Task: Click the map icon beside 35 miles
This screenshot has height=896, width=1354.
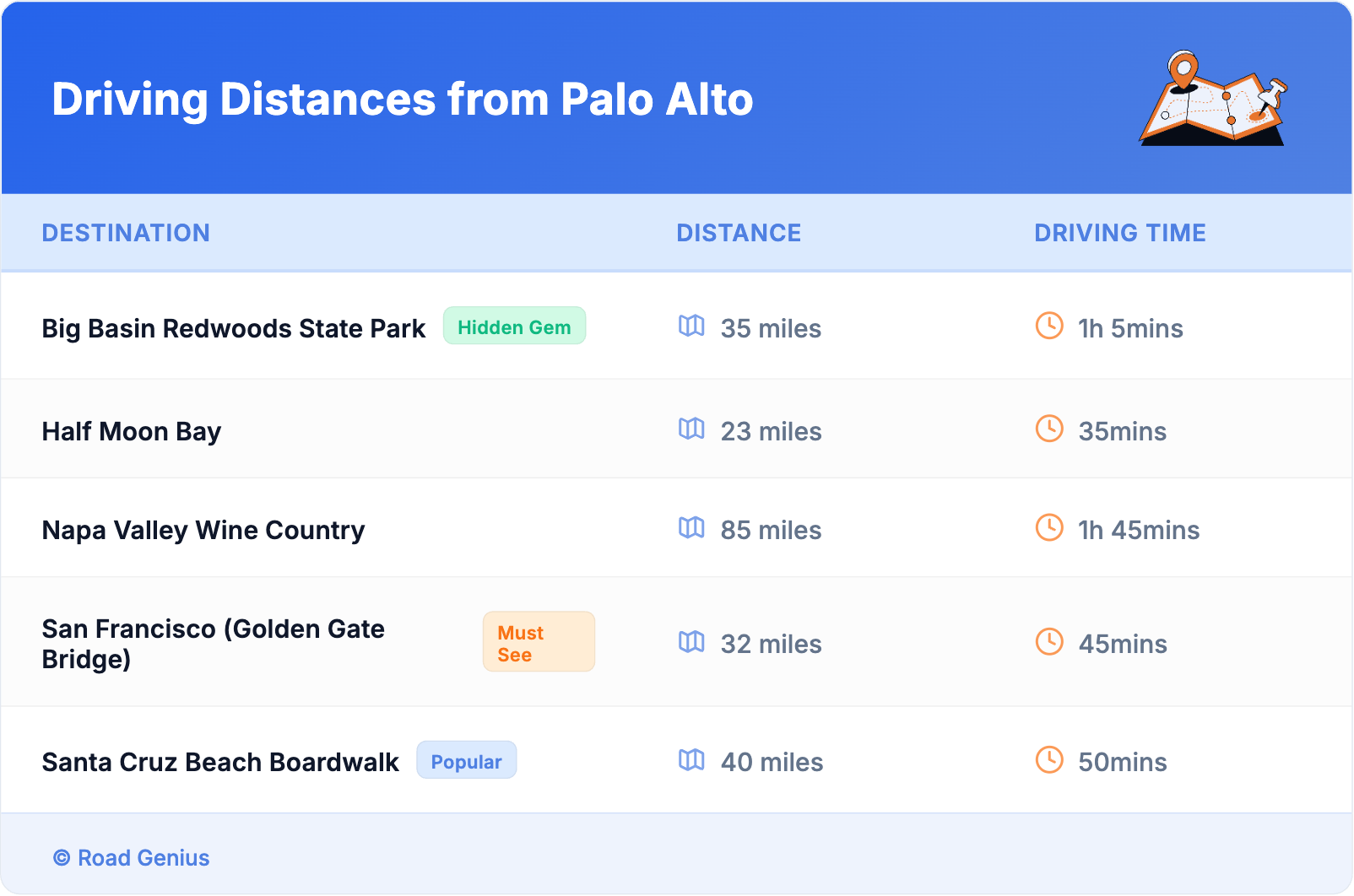Action: pyautogui.click(x=691, y=326)
